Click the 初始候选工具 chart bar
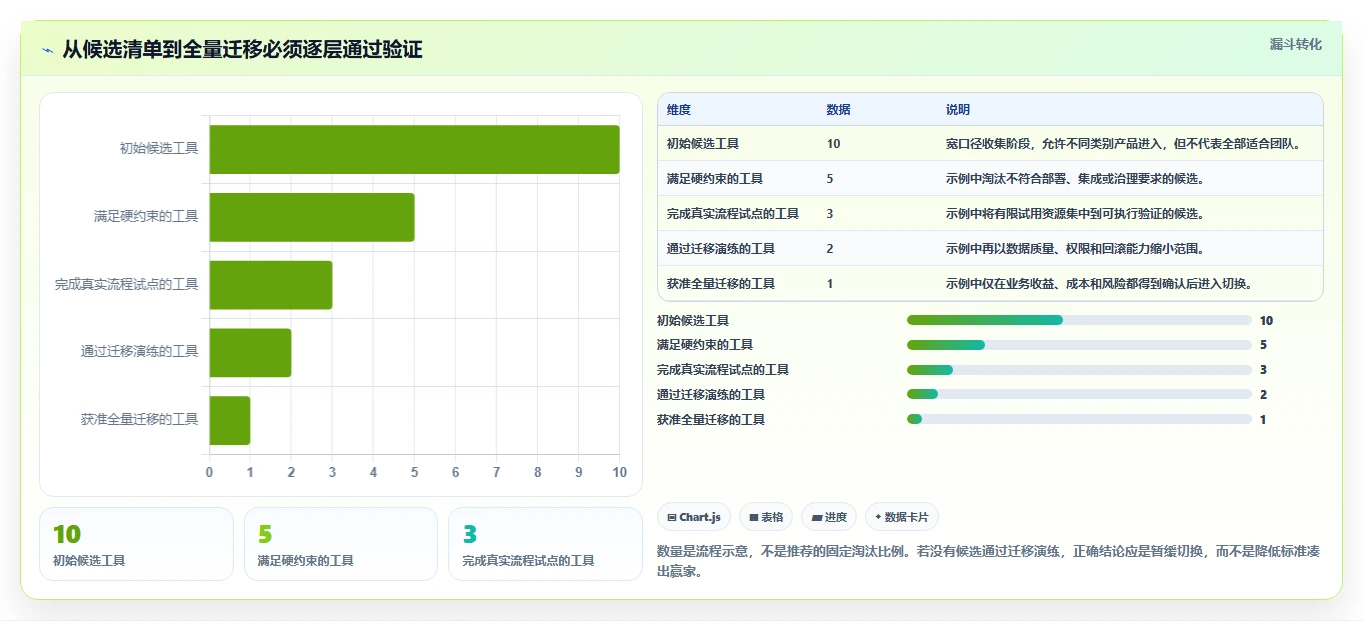Viewport: 1363px width, 621px height. (x=414, y=149)
